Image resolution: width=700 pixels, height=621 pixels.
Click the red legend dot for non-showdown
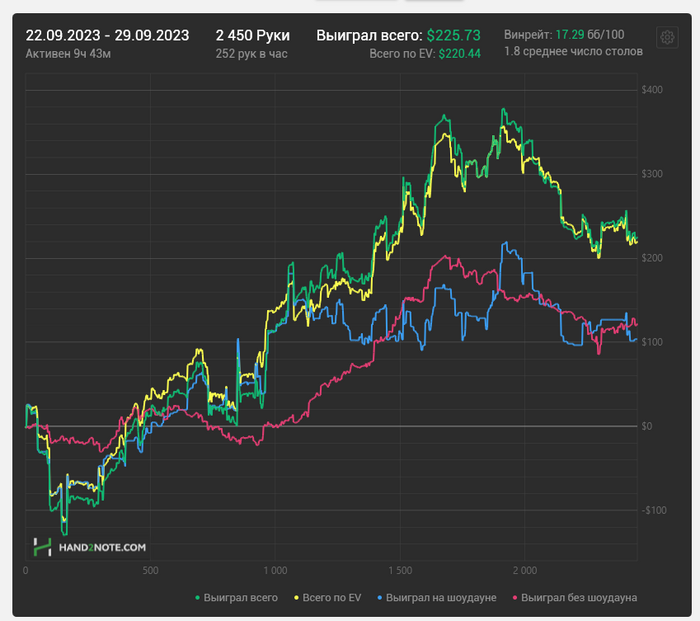pos(515,597)
